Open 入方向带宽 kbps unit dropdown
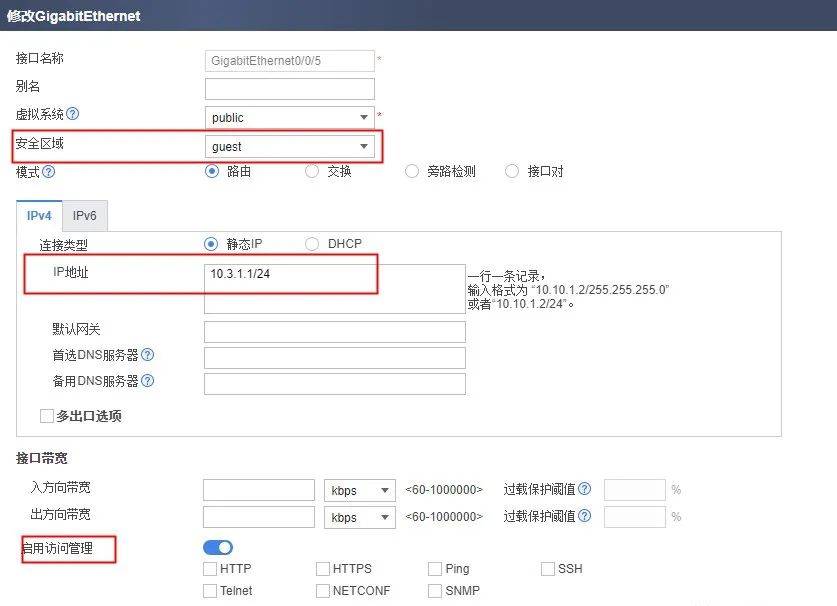 click(359, 490)
